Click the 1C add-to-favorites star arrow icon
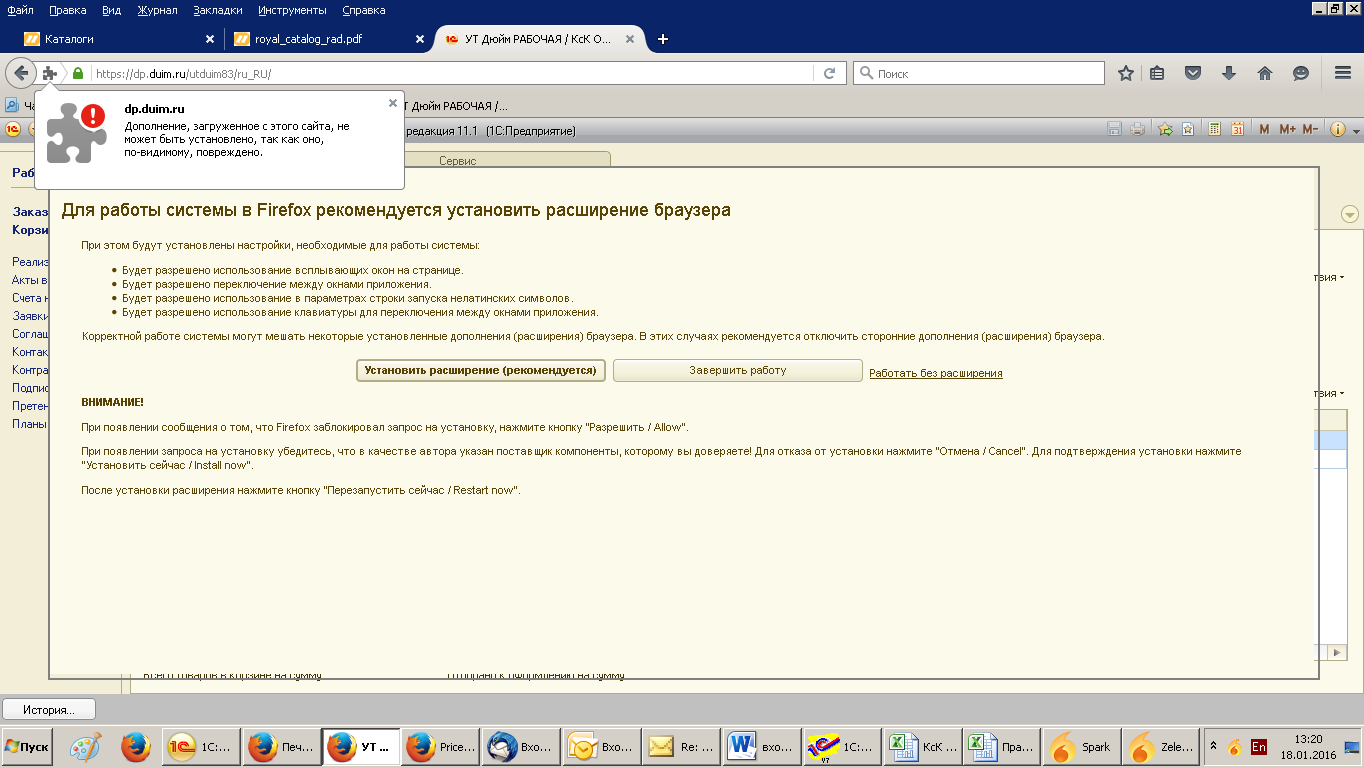Screen dimensions: 1364x768 (1165, 129)
